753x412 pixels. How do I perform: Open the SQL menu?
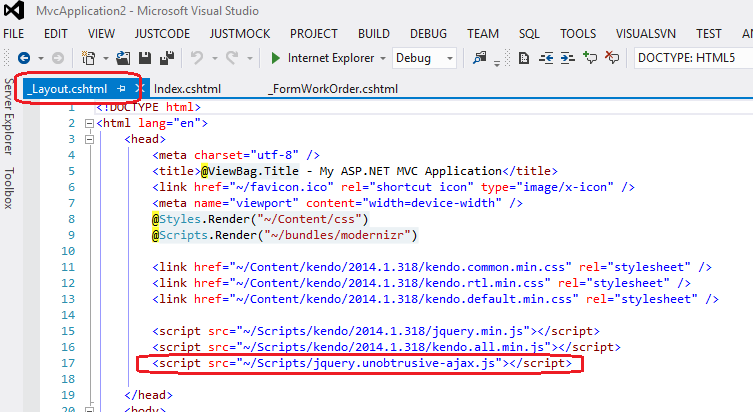[x=529, y=34]
